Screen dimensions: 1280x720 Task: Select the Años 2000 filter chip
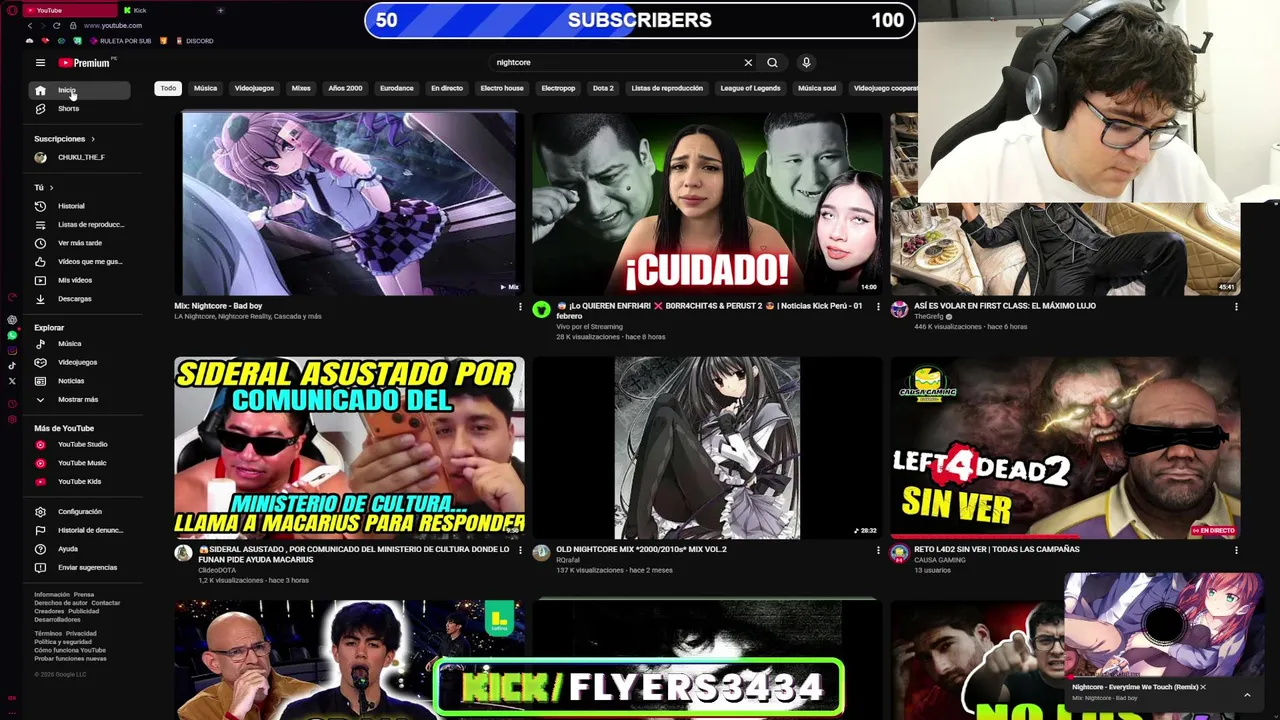pyautogui.click(x=345, y=88)
